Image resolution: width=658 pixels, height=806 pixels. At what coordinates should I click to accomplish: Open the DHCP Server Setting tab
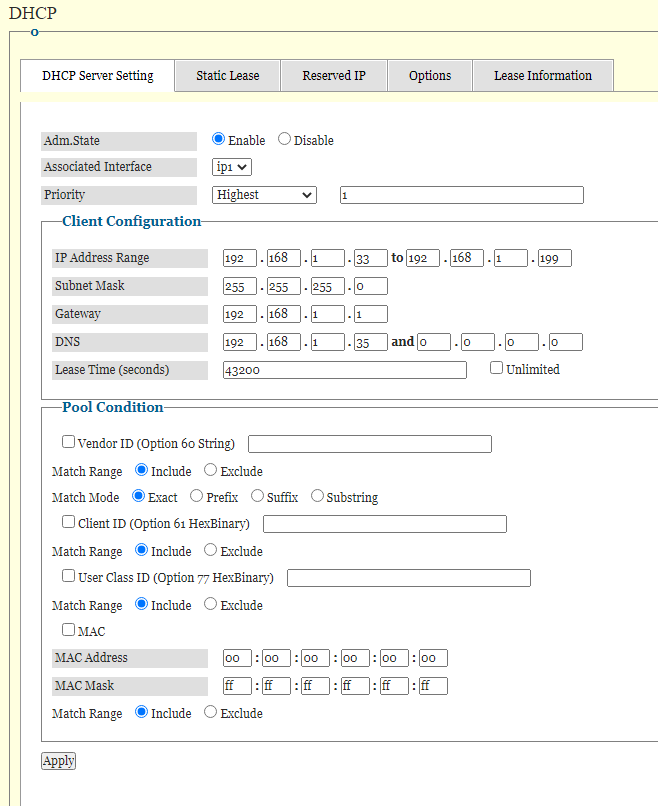[98, 76]
